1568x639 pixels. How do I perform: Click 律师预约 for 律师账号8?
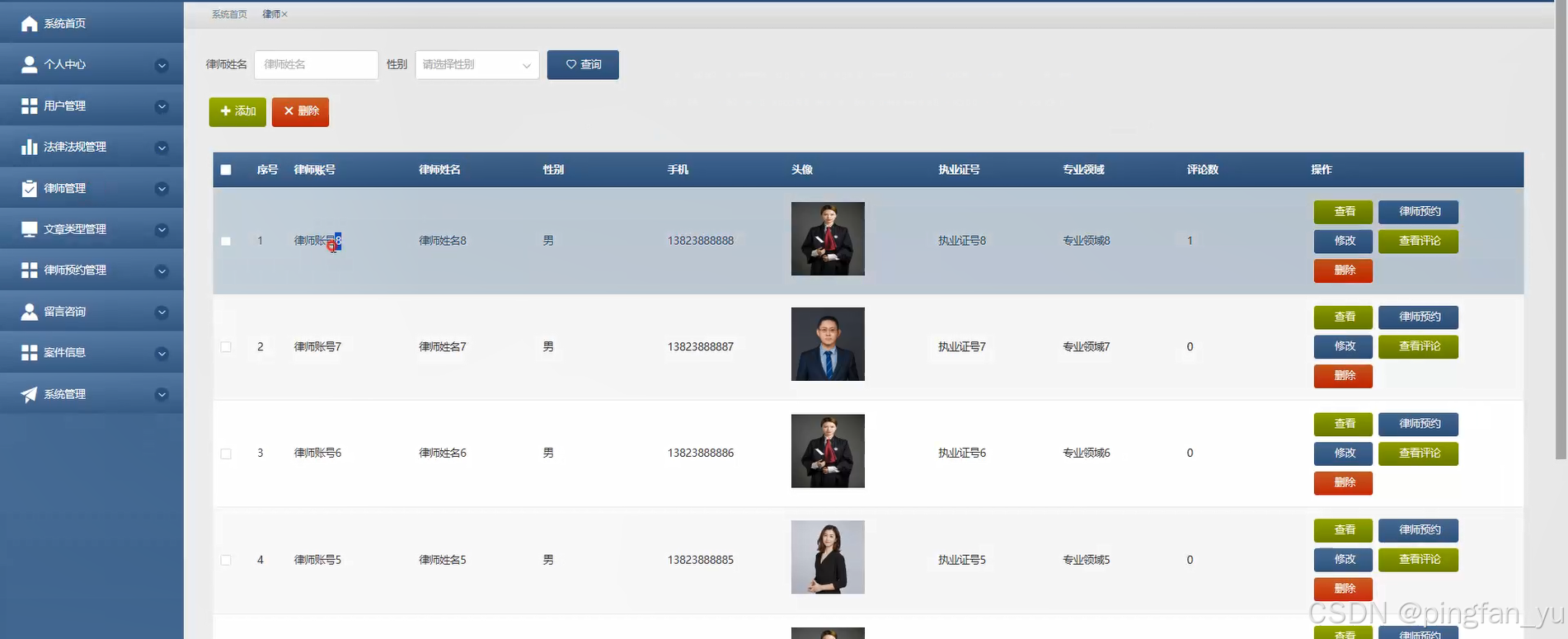(1418, 212)
